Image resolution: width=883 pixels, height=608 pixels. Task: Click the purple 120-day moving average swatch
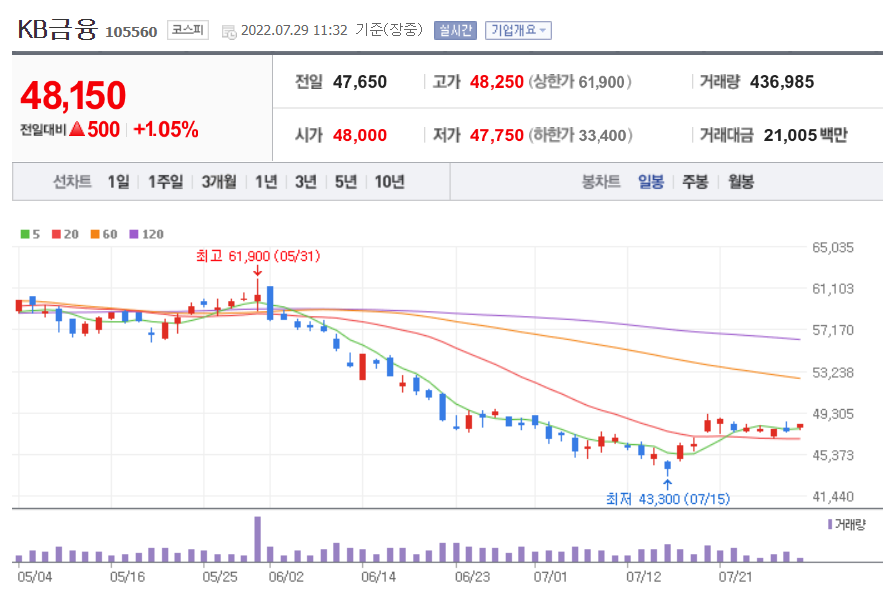134,234
